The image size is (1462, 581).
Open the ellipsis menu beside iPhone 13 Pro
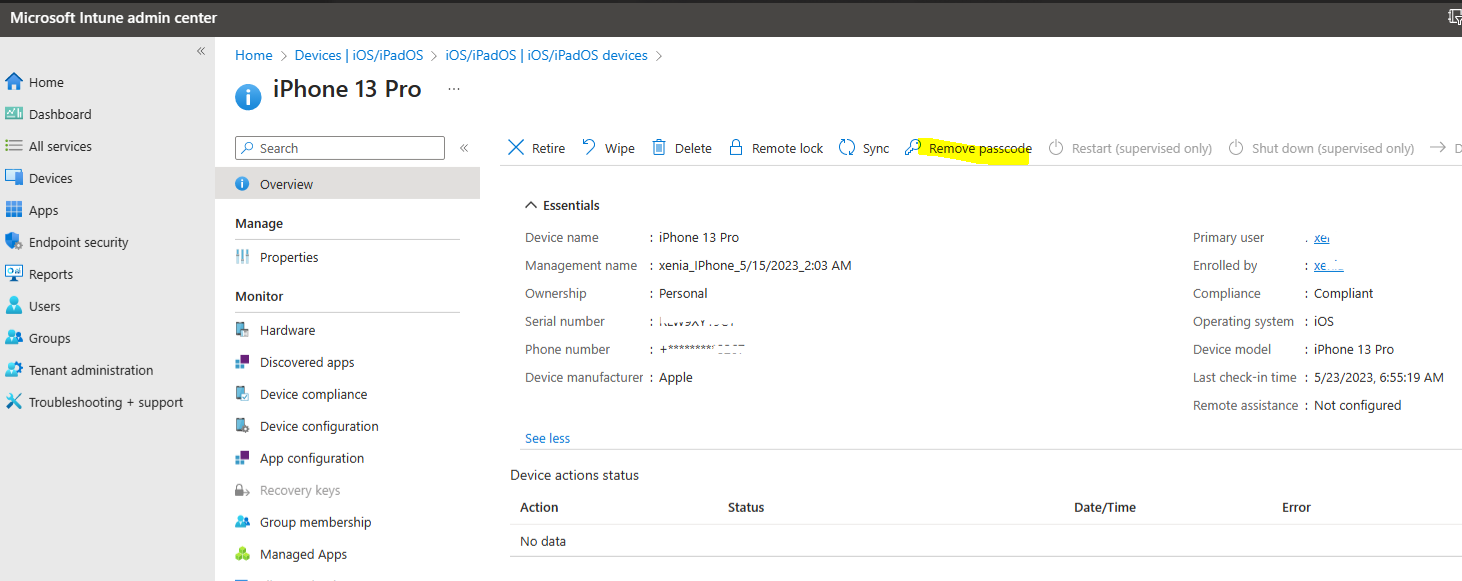[x=454, y=89]
